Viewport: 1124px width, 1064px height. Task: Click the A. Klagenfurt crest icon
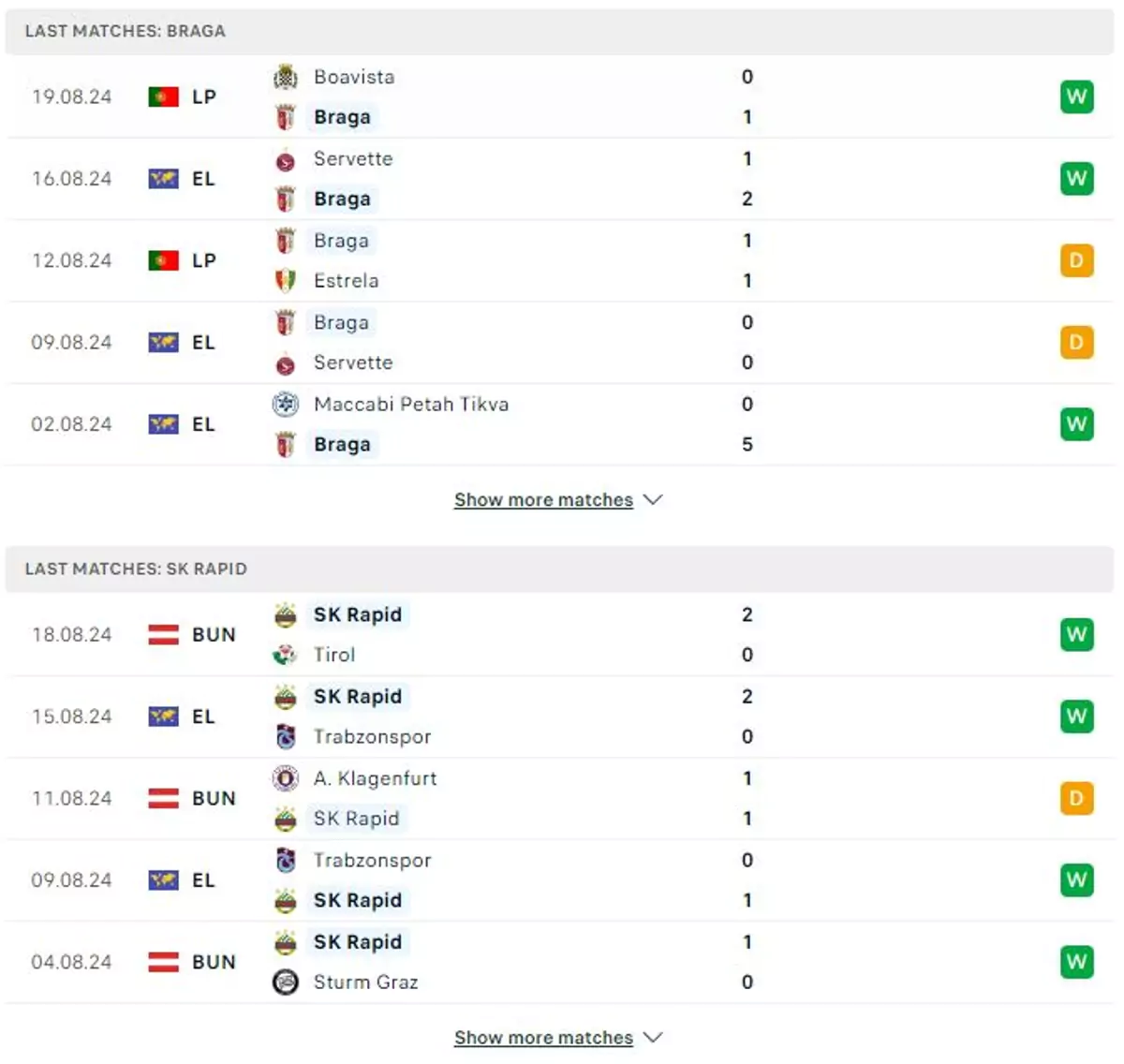click(286, 778)
